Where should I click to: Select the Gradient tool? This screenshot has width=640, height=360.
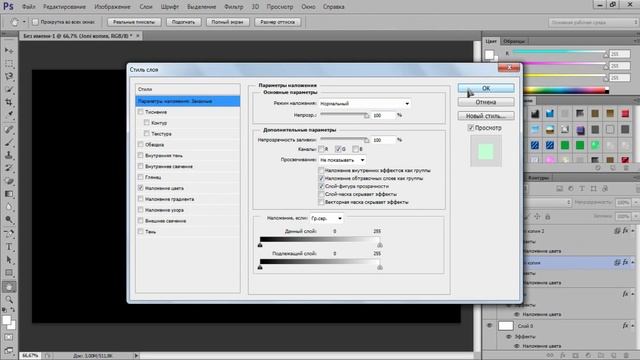9,194
